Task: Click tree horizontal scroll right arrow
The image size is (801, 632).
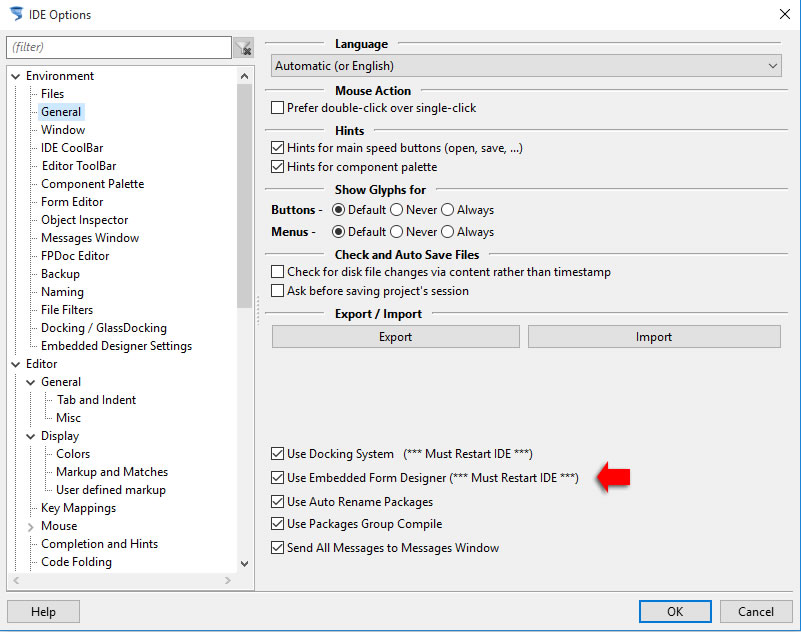Action: click(228, 580)
